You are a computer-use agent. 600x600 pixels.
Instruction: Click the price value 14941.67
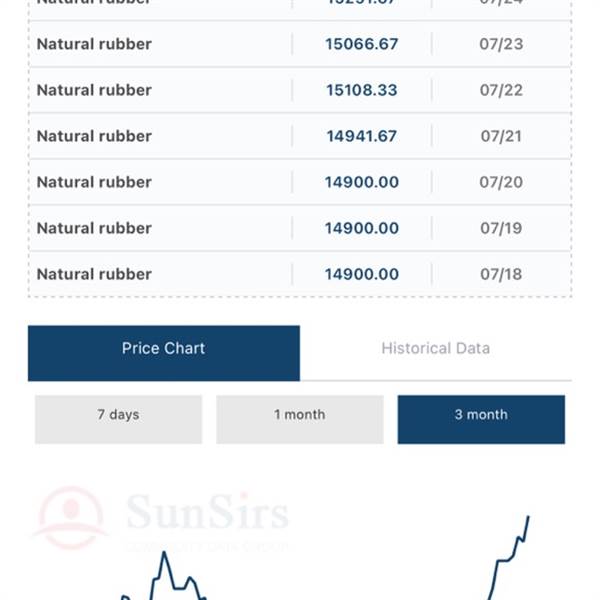point(362,136)
